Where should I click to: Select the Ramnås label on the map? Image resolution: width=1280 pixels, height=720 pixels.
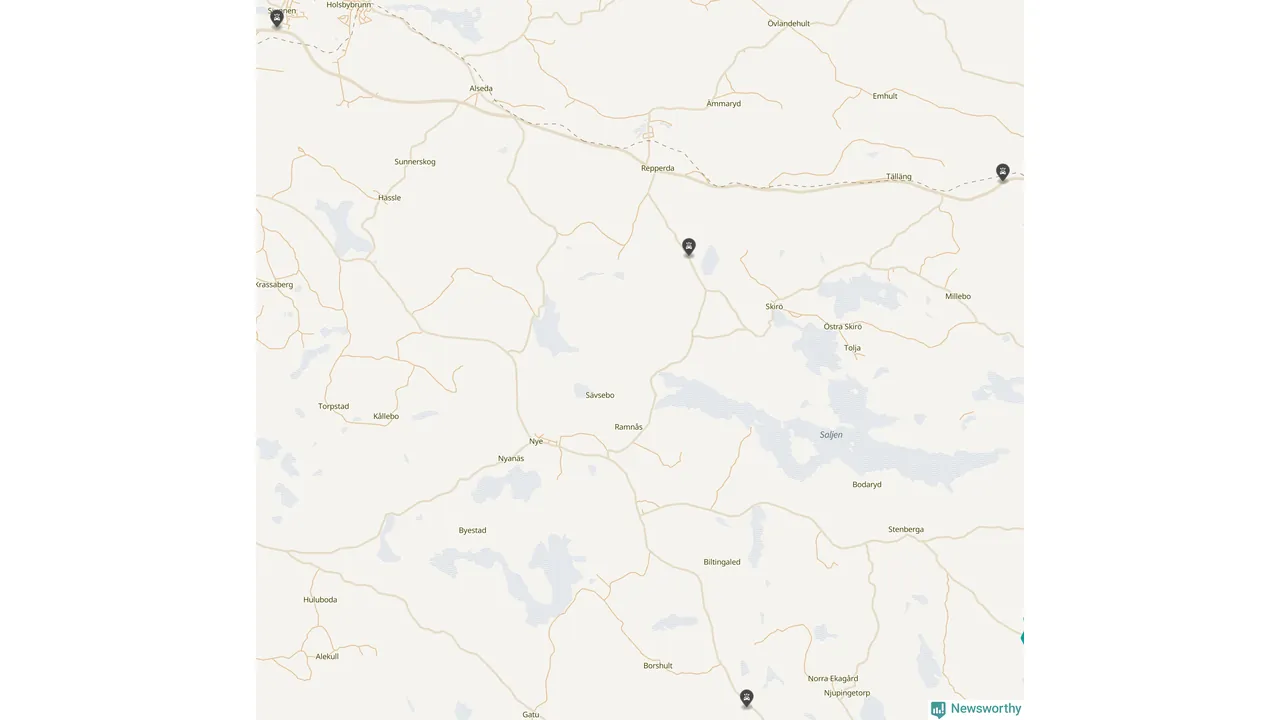(628, 427)
